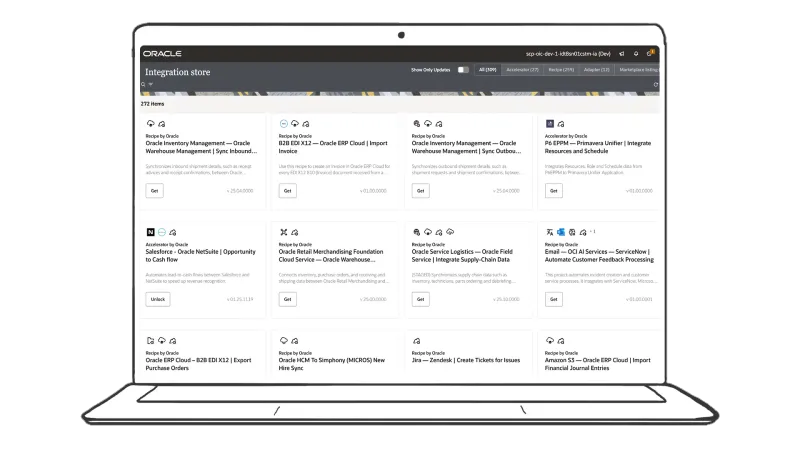Image resolution: width=800 pixels, height=450 pixels.
Task: Click the instance name scp-oic-dev (Dev) in header
Action: [x=568, y=54]
